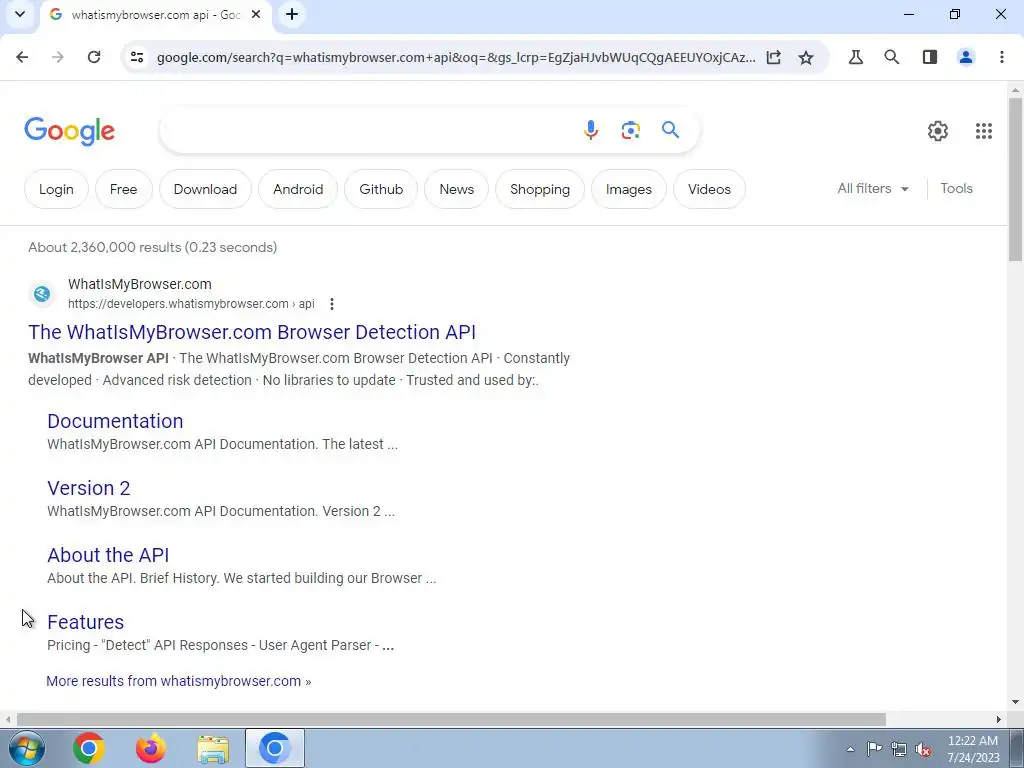The height and width of the screenshot is (768, 1024).
Task: Open the About the API sitelink
Action: tap(108, 555)
